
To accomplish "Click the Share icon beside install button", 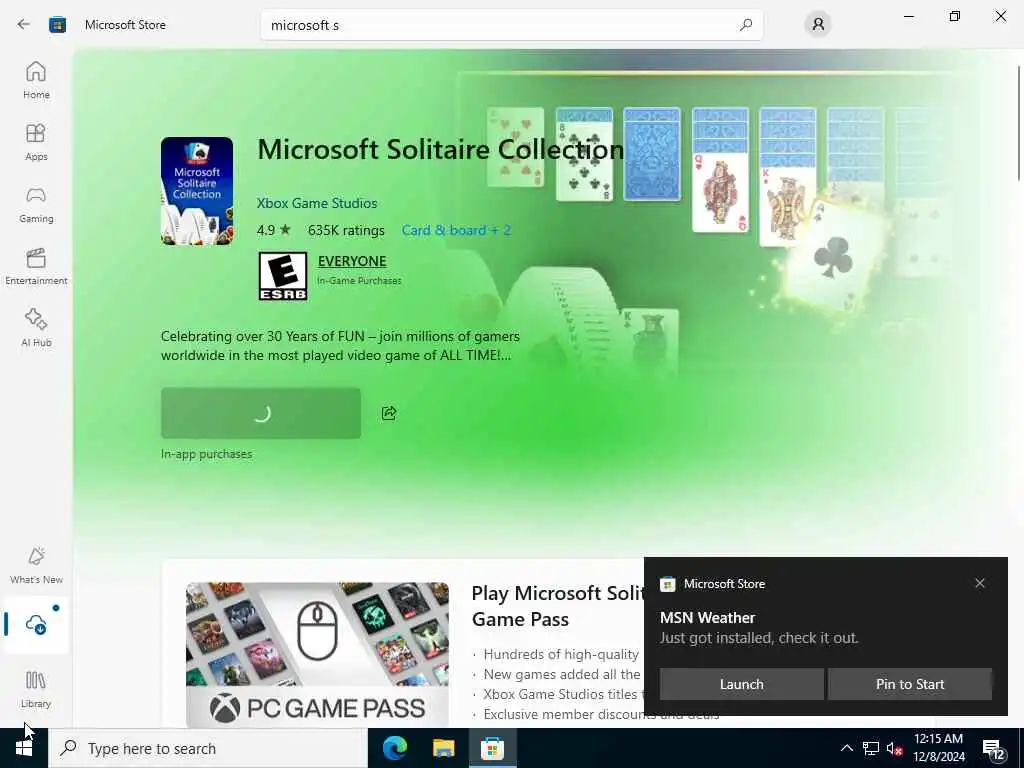I will pyautogui.click(x=389, y=413).
